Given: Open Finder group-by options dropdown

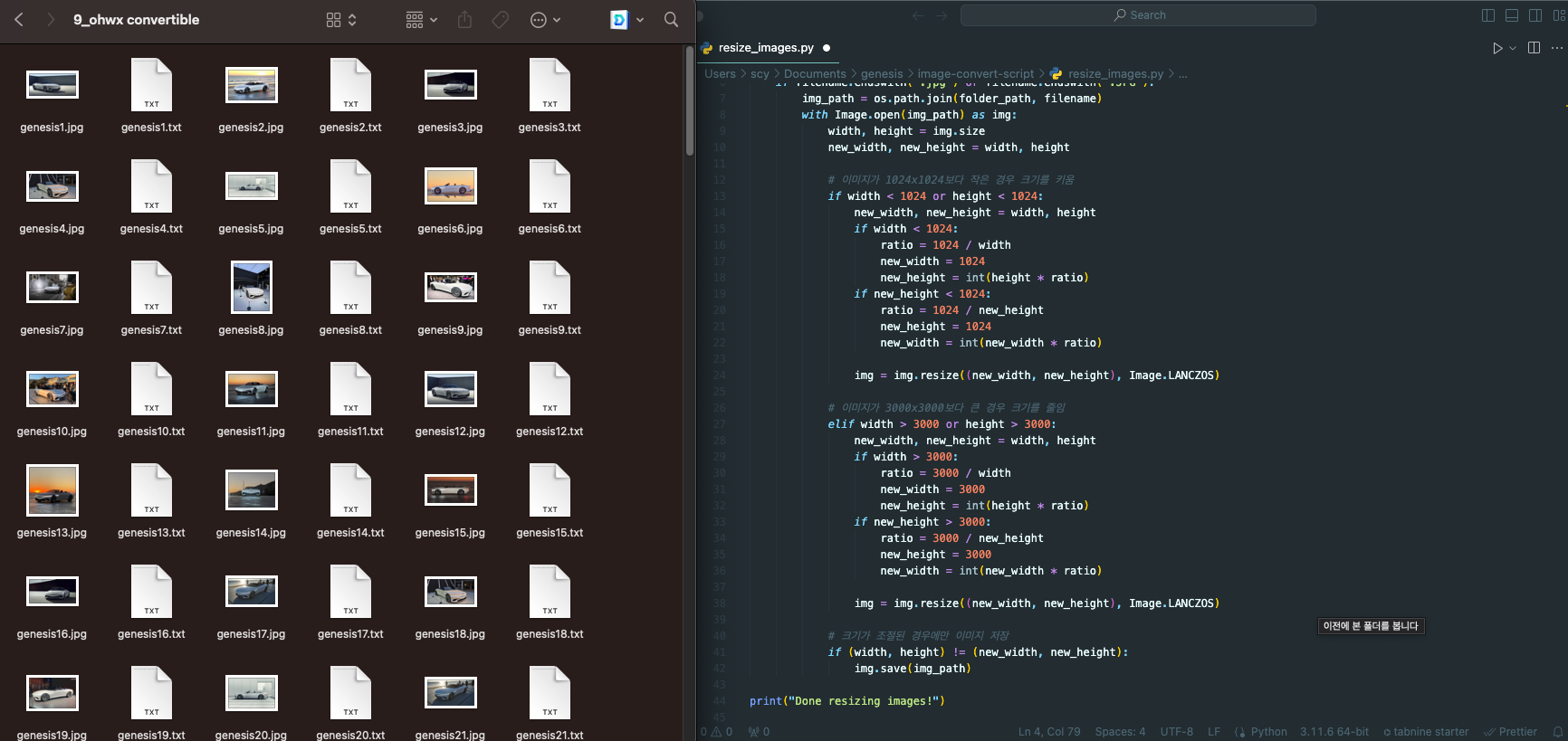Looking at the screenshot, I should (422, 20).
